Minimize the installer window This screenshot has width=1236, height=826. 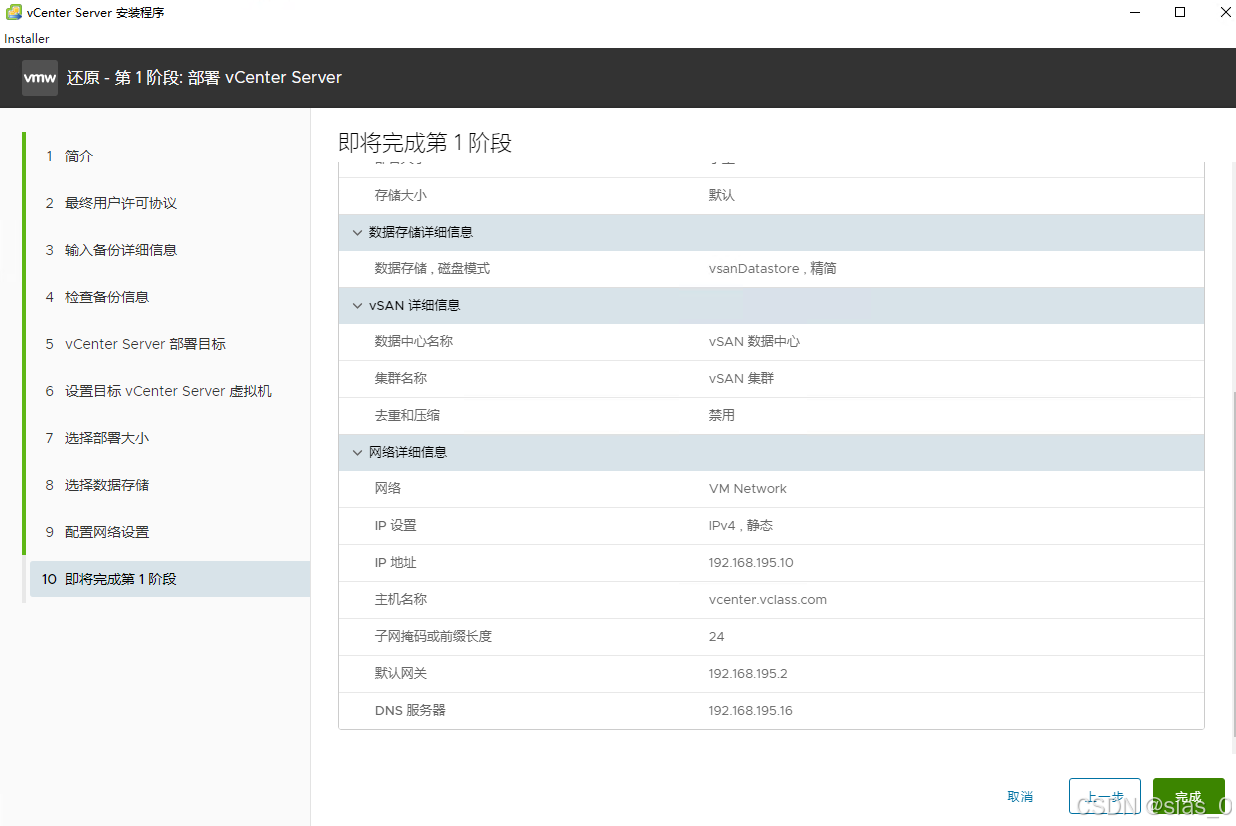pyautogui.click(x=1135, y=13)
